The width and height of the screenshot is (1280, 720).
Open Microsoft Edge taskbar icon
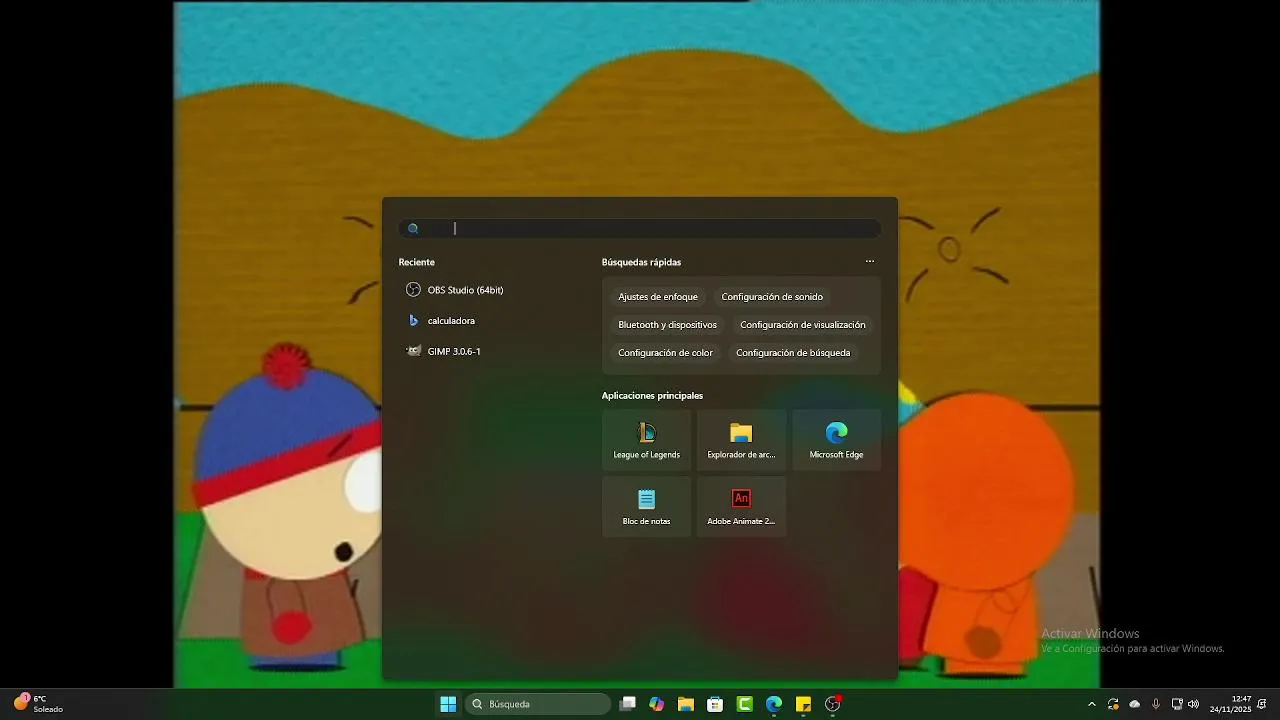tap(774, 704)
